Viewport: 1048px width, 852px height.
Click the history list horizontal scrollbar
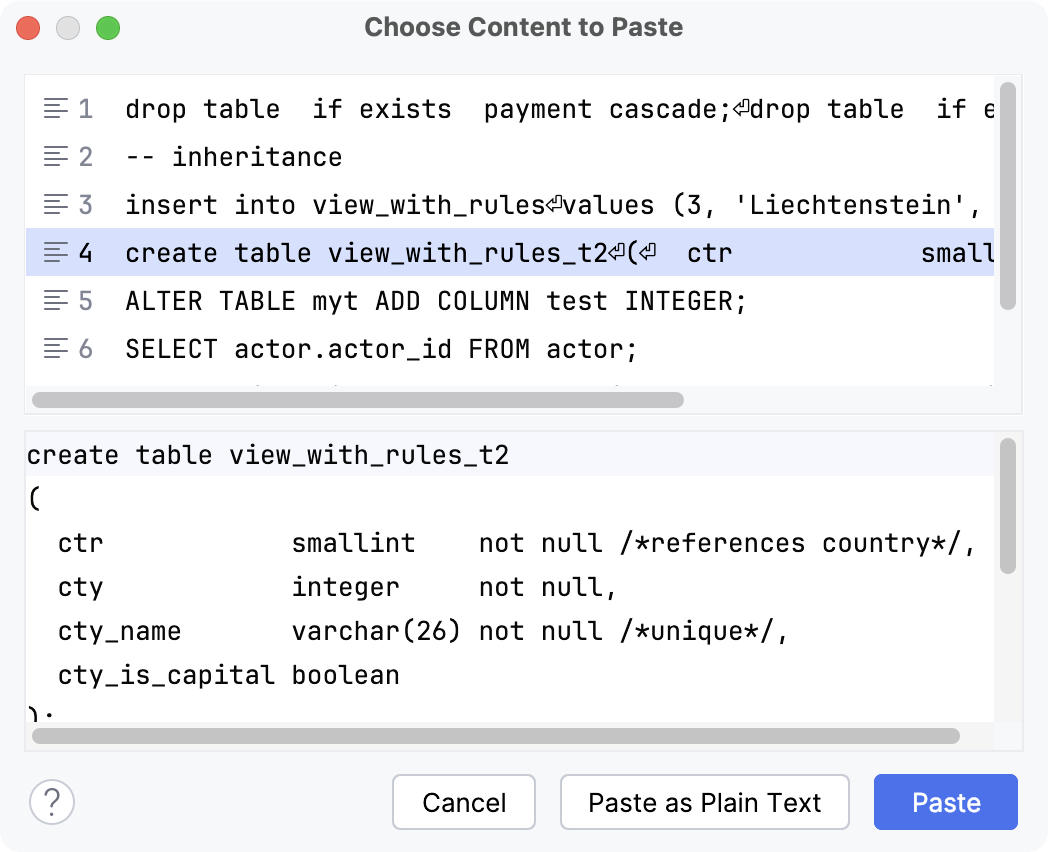coord(355,400)
